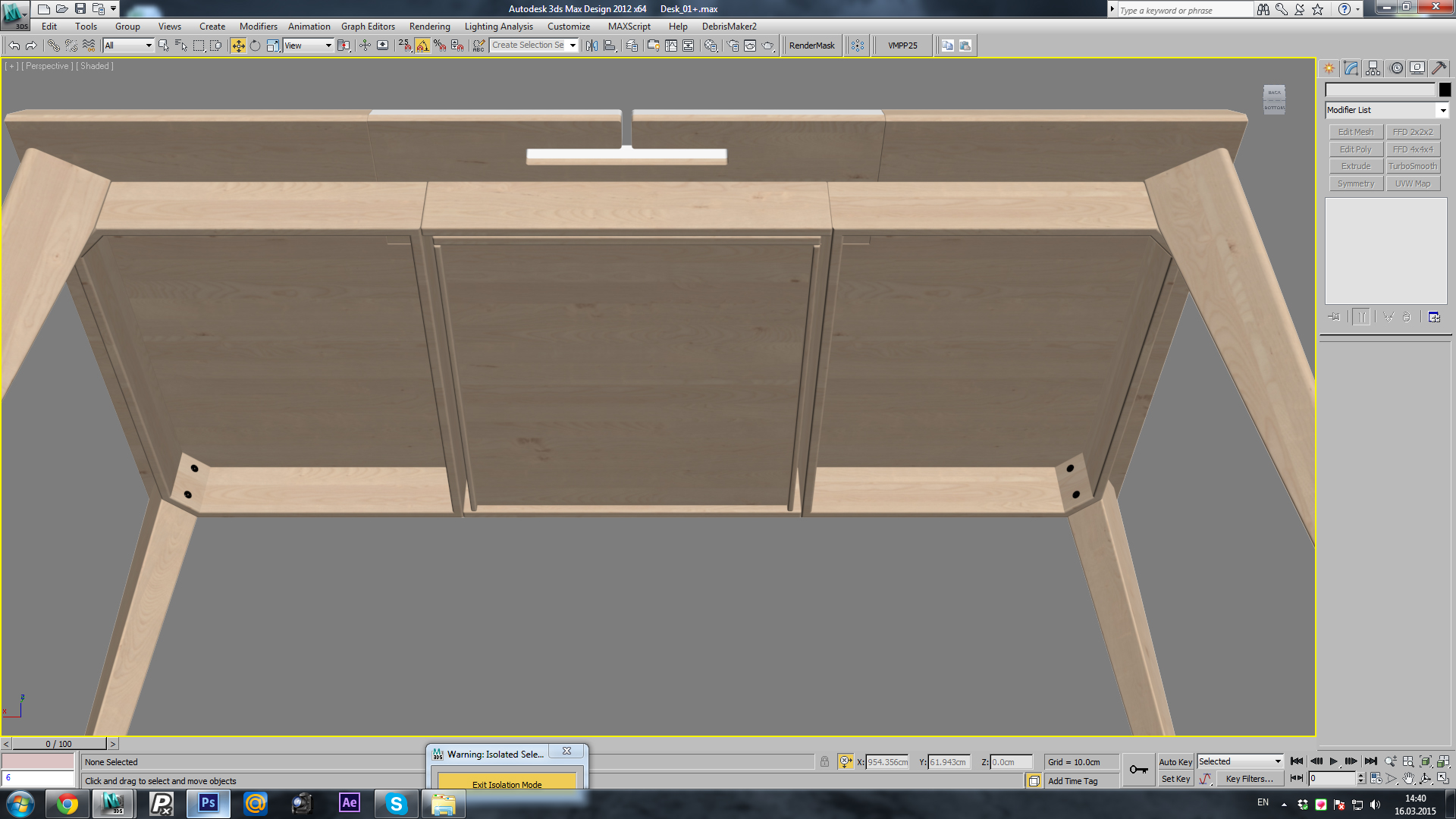Toggle Auto Key mode
The image size is (1456, 819).
pyautogui.click(x=1175, y=761)
